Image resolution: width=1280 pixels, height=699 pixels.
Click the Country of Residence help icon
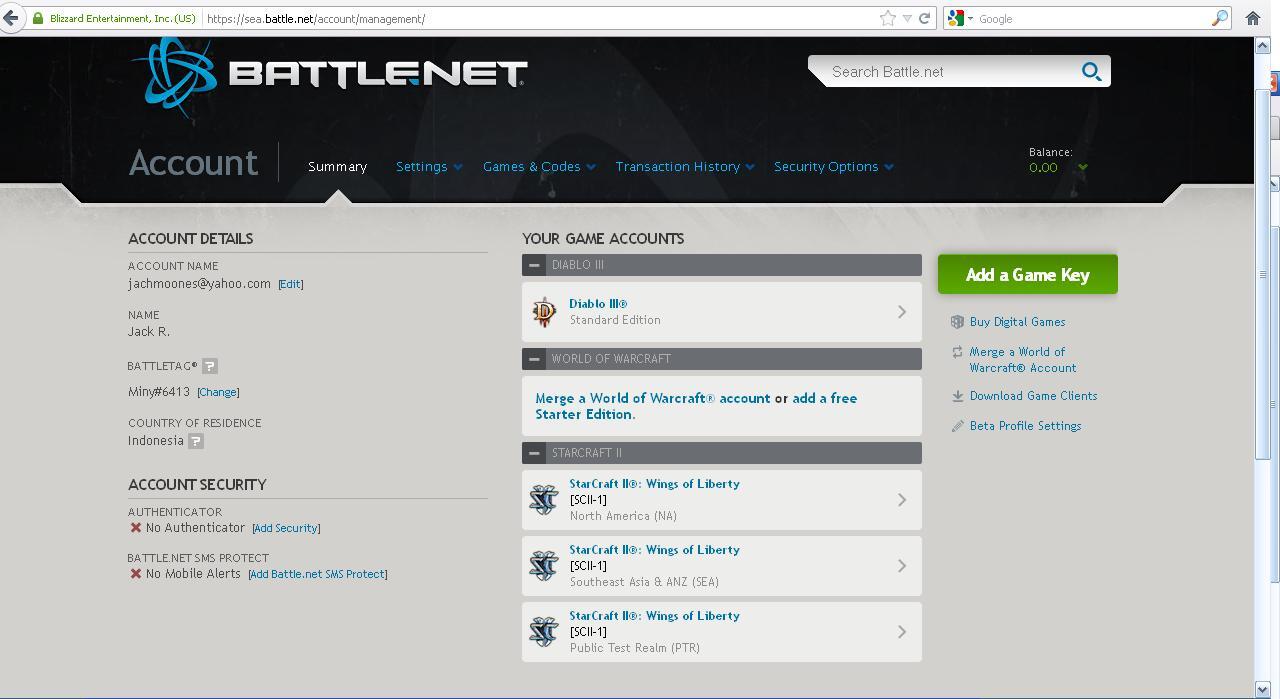pyautogui.click(x=196, y=441)
